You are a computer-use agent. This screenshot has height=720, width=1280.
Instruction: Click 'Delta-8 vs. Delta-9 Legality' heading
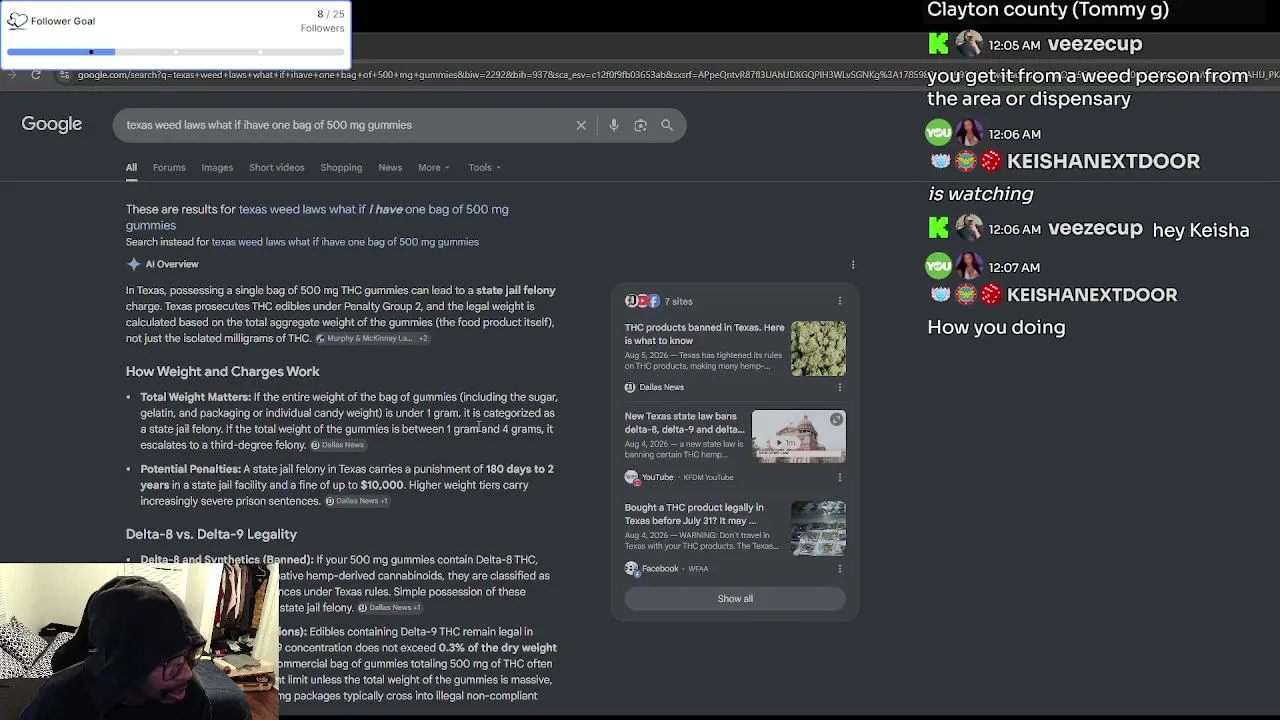(x=211, y=534)
